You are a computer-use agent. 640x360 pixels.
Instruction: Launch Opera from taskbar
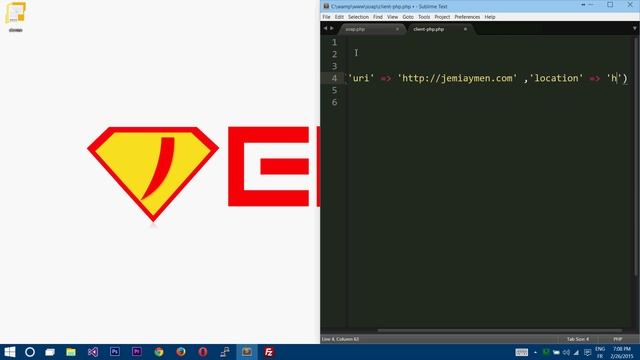(x=203, y=352)
